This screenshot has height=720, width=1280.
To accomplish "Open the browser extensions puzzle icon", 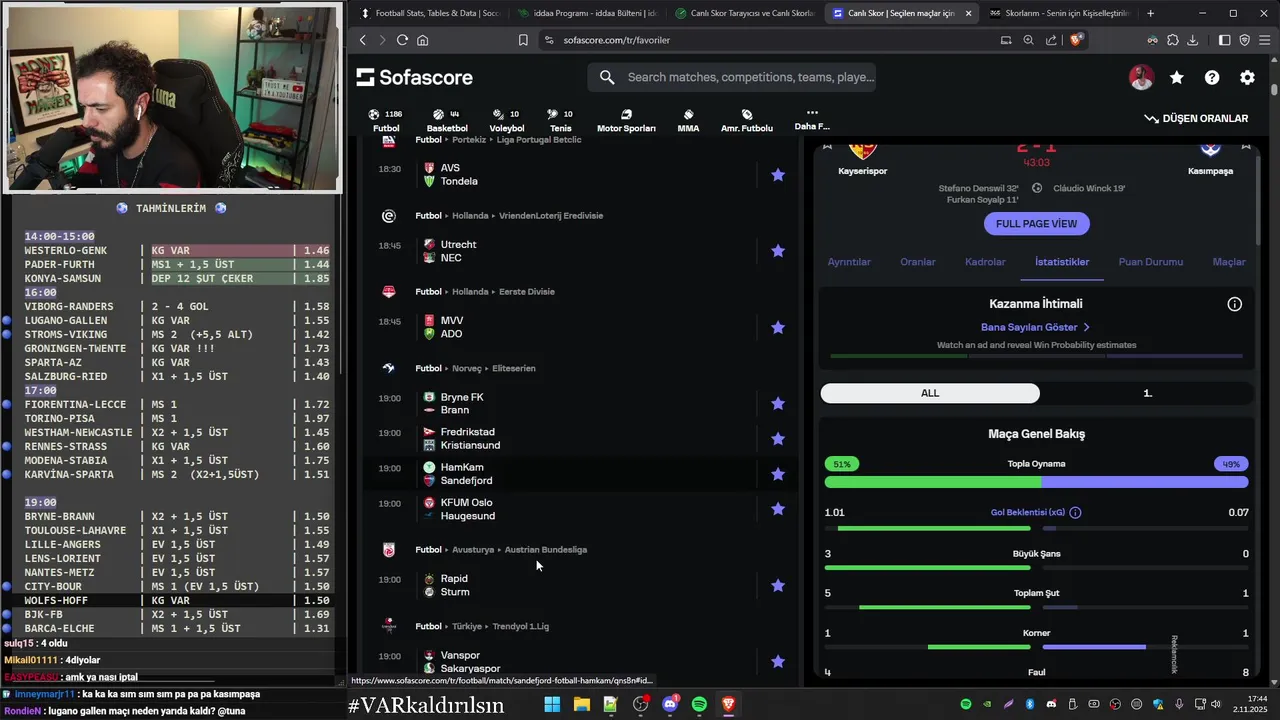I will tap(1172, 40).
